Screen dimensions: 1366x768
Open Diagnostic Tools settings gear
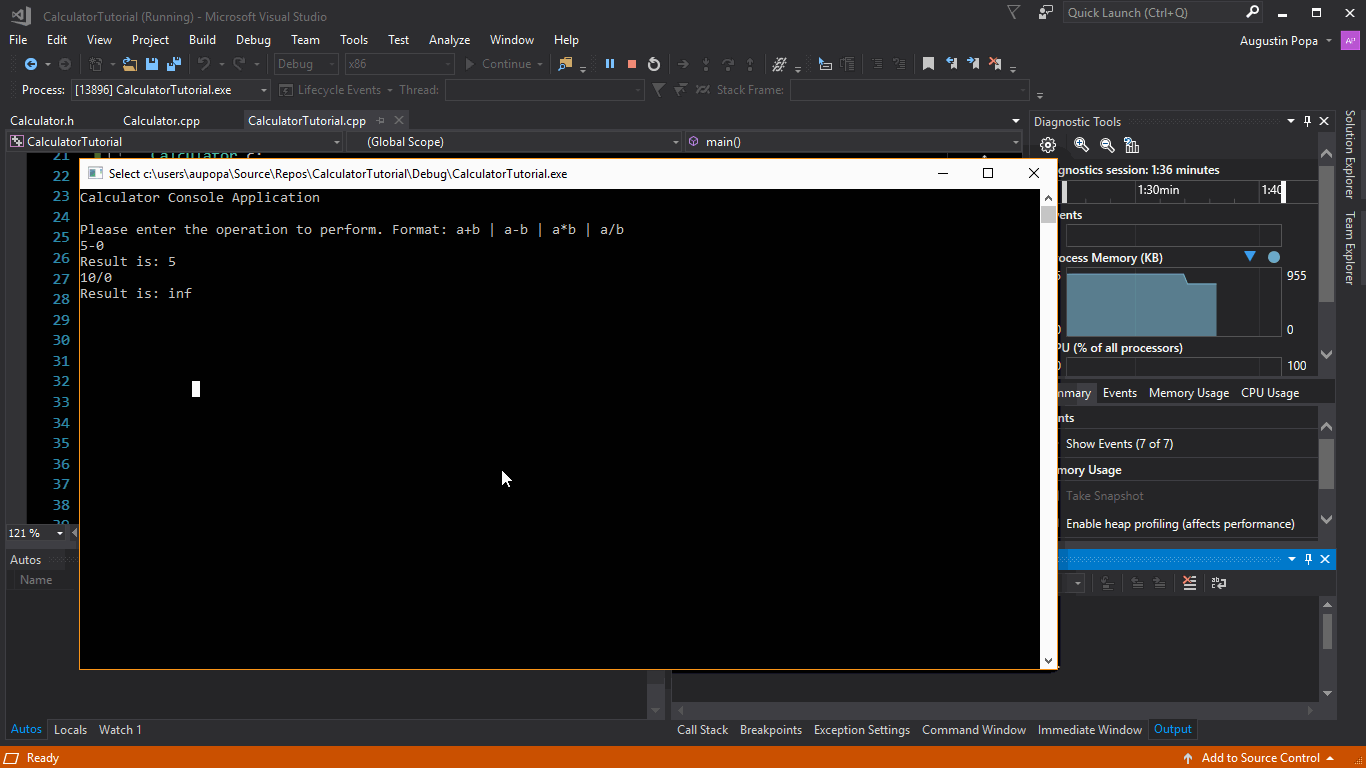(1048, 144)
